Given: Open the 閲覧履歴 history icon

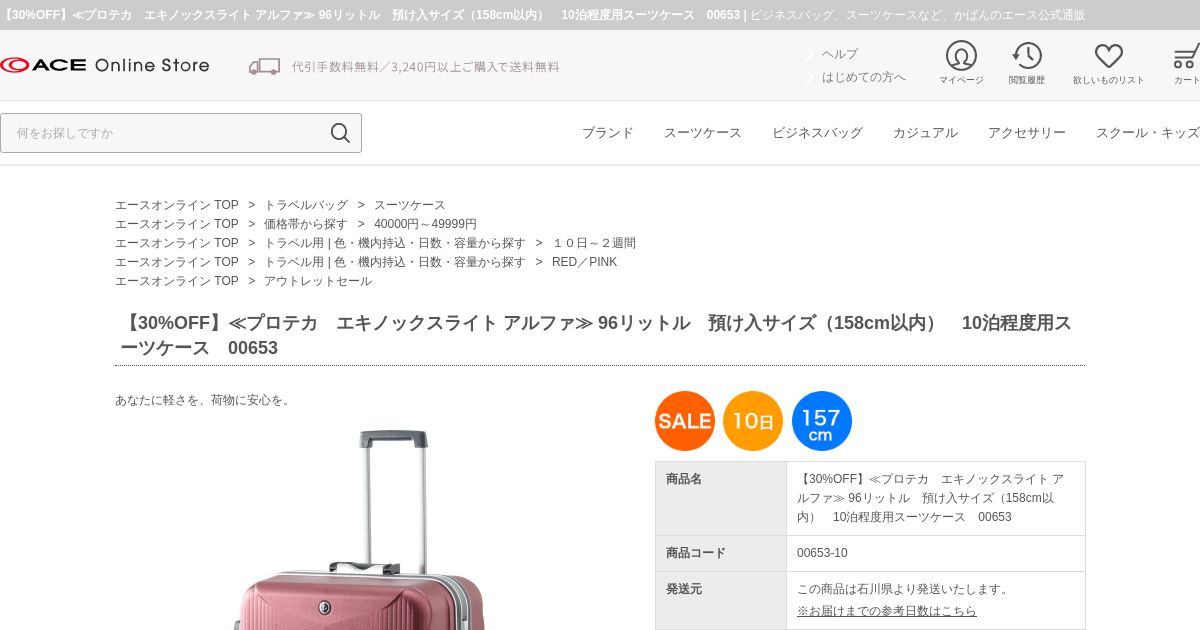Looking at the screenshot, I should [1027, 56].
